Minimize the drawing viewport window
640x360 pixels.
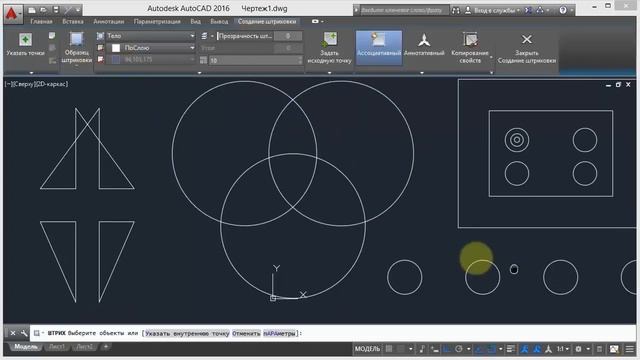[608, 85]
